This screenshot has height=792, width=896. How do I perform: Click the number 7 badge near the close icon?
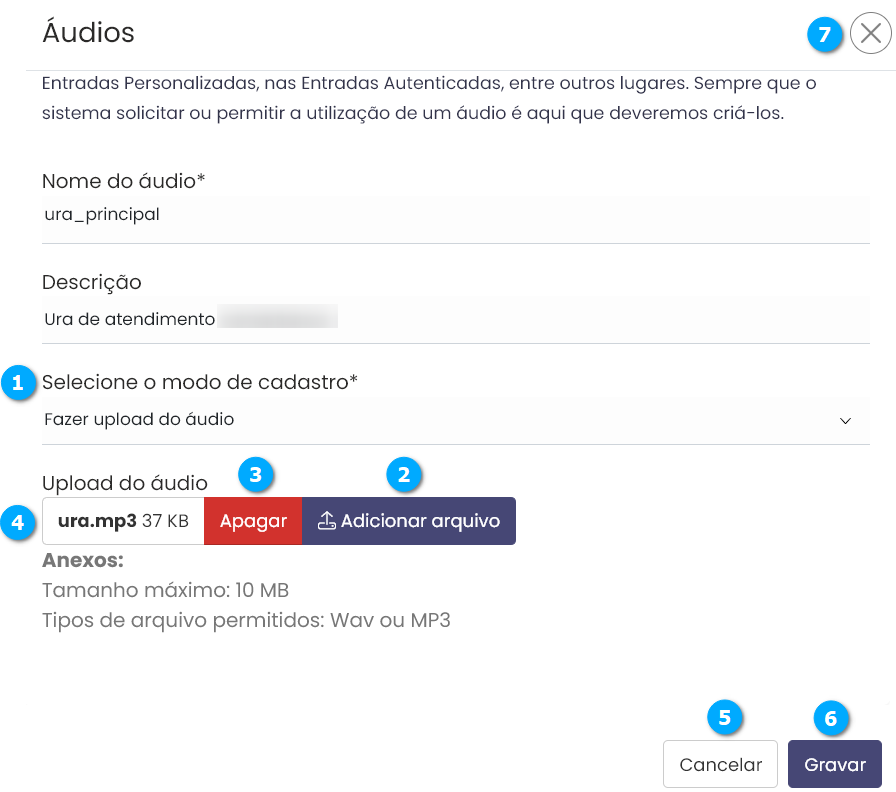(x=824, y=35)
